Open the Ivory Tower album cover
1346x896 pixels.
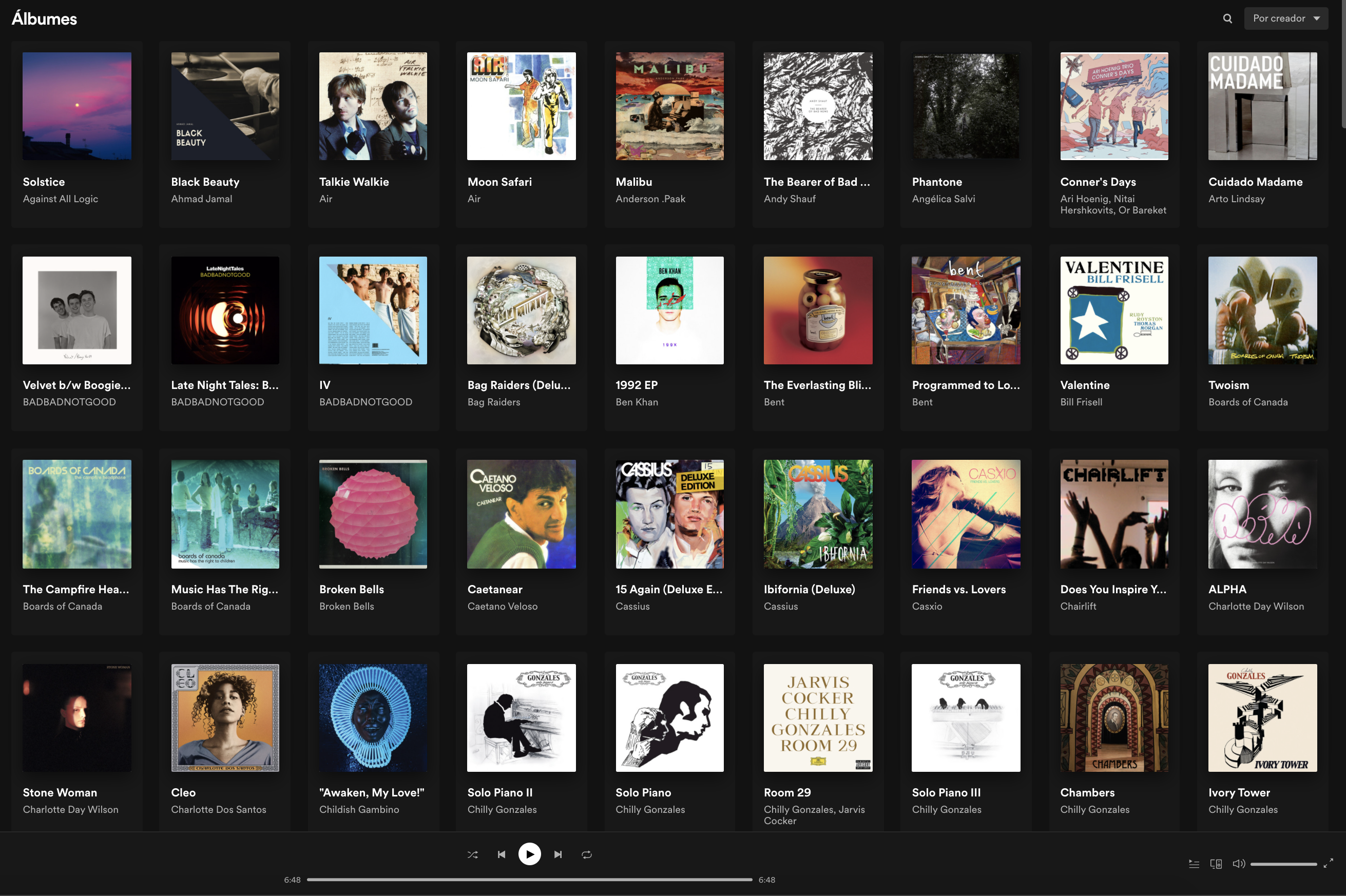click(1262, 718)
